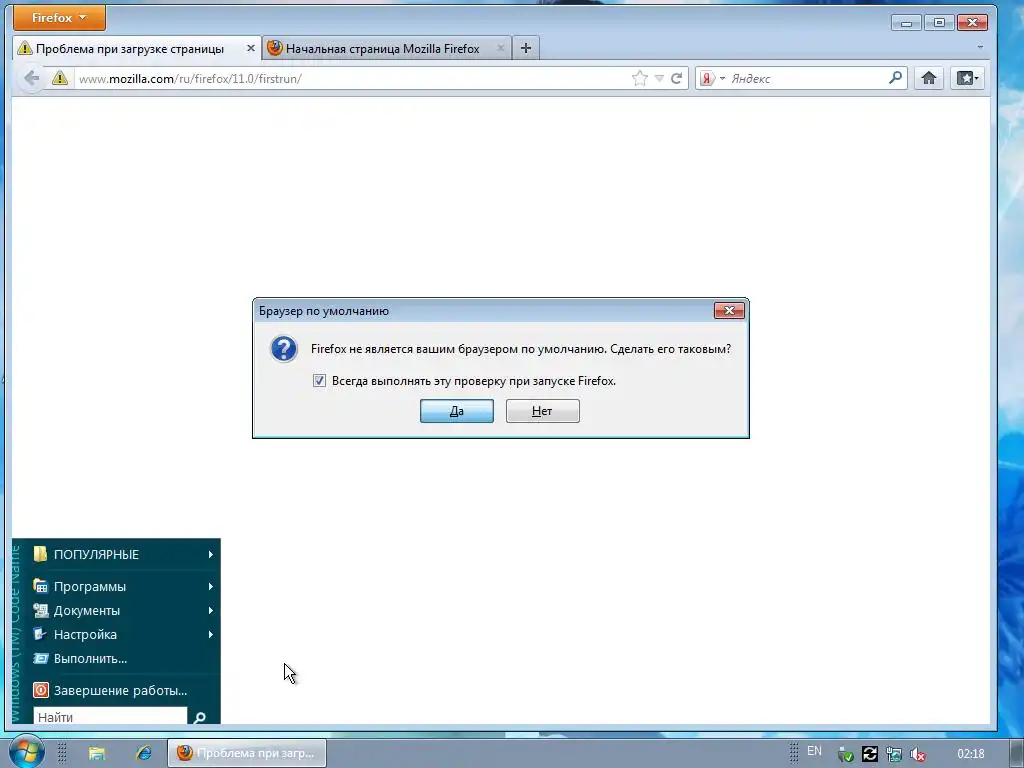Go back with the back arrow
The width and height of the screenshot is (1024, 768).
(31, 78)
